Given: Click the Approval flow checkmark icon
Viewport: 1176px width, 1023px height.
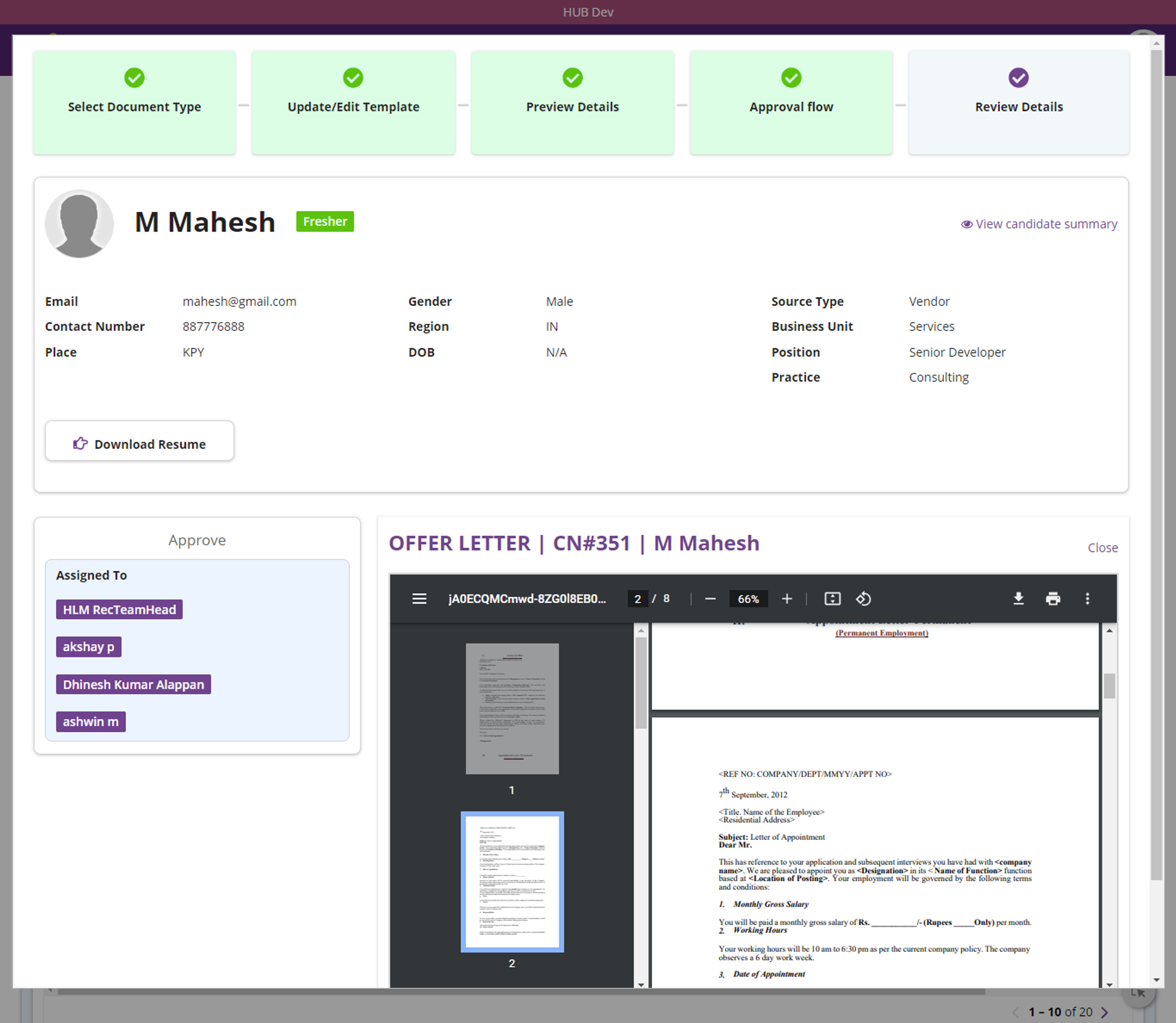Looking at the screenshot, I should tap(791, 77).
